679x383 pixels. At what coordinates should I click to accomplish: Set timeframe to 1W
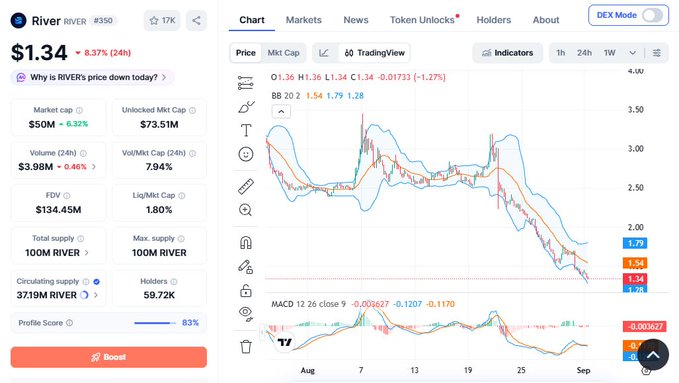coord(609,53)
